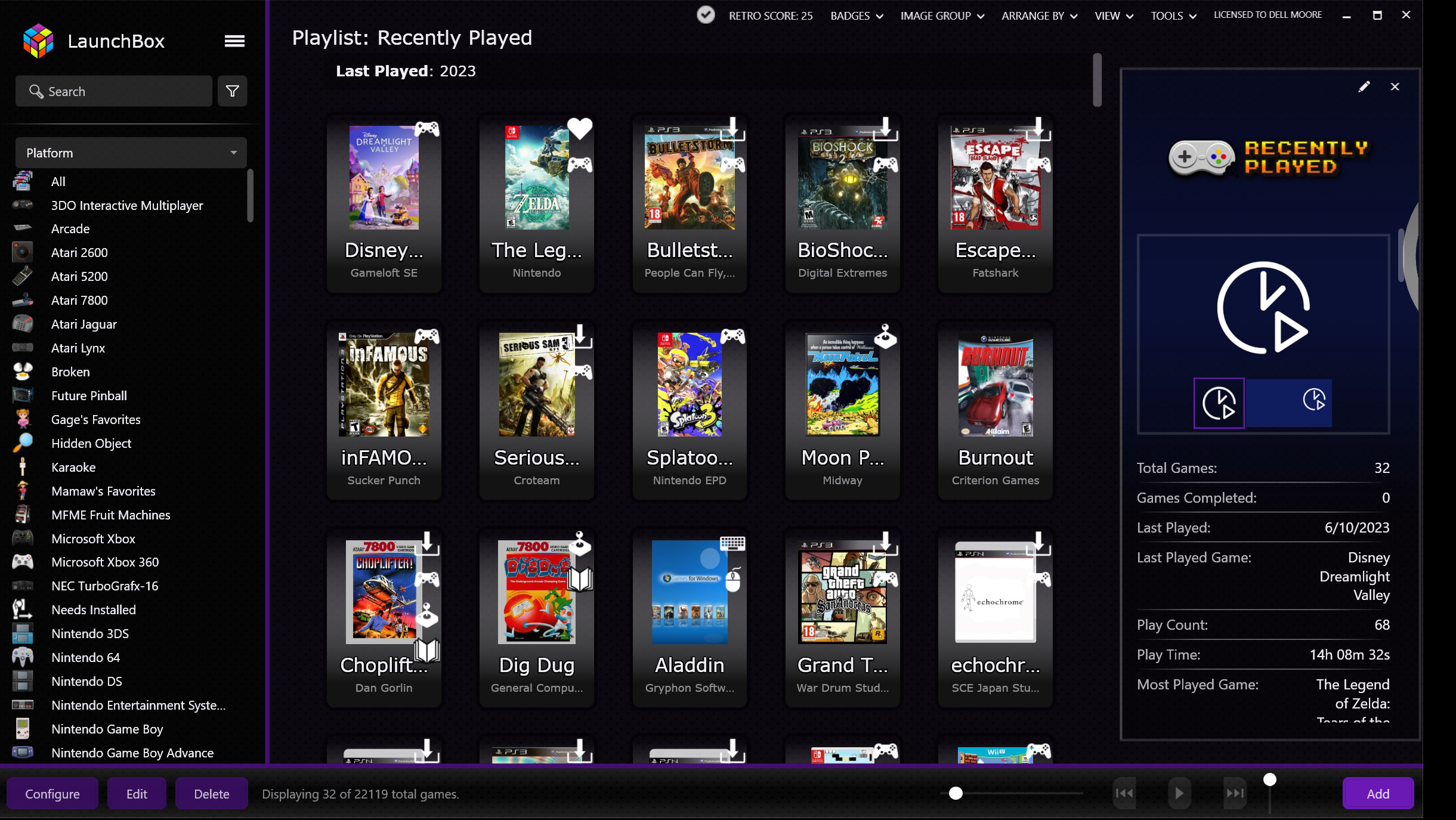
Task: Click the manual book badge on Dig Dug
Action: (x=580, y=578)
